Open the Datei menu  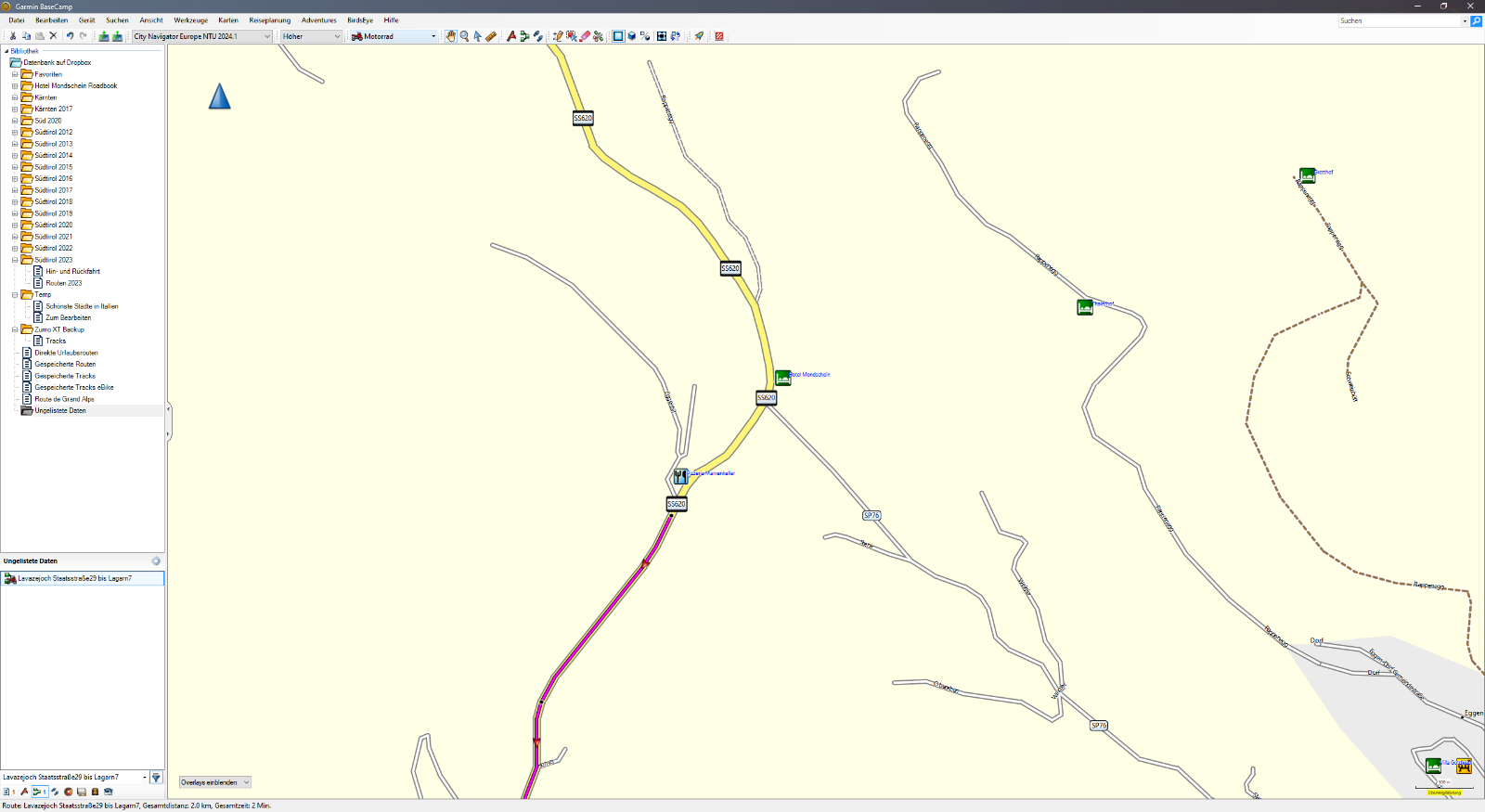pos(17,20)
